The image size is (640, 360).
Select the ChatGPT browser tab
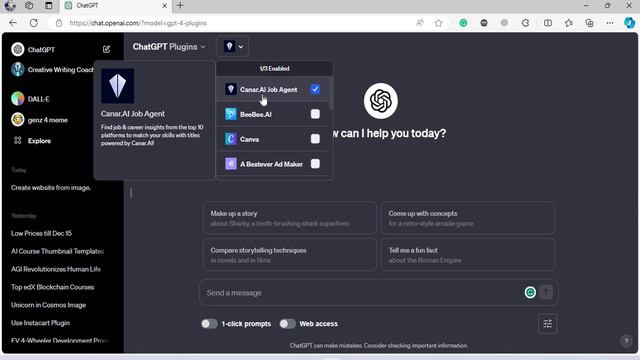pos(116,6)
